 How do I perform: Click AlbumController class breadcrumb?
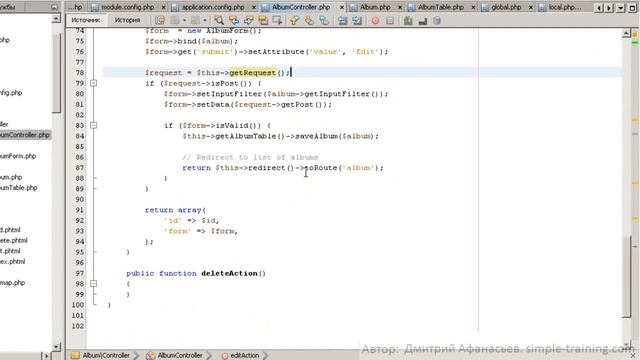[175, 355]
